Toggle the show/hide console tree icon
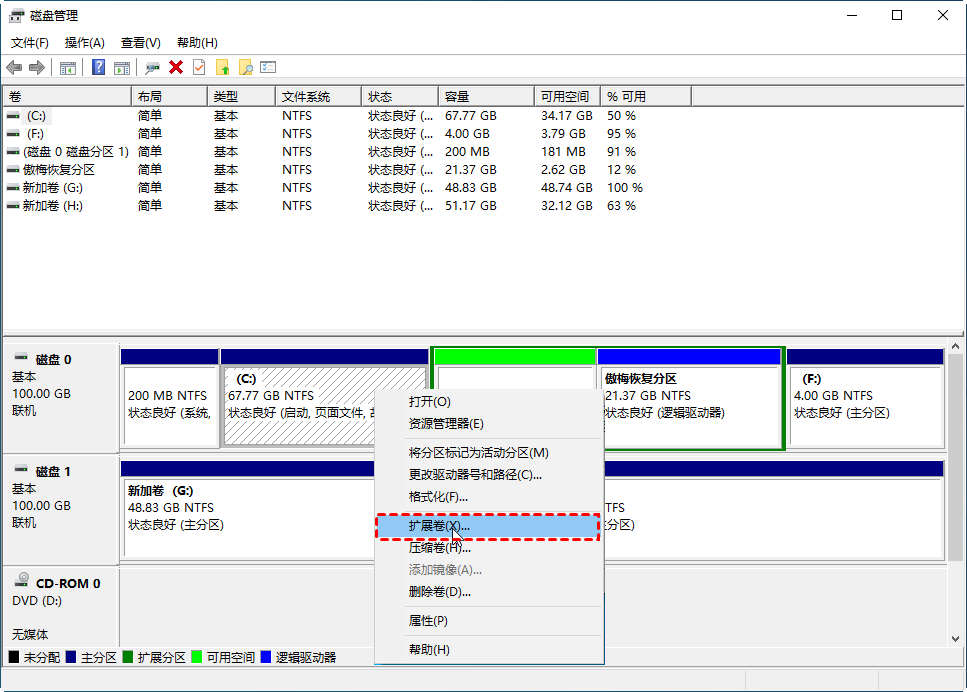This screenshot has width=967, height=692. click(x=68, y=67)
